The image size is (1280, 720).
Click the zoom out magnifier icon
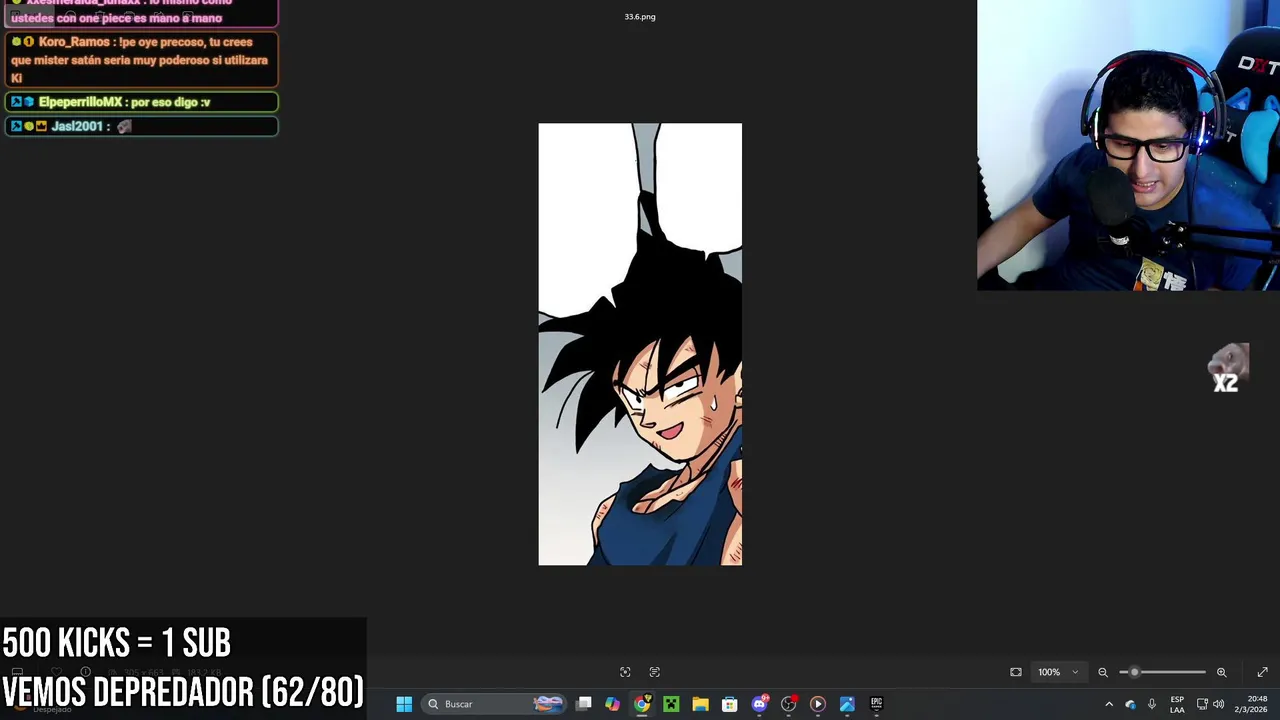pos(1103,672)
